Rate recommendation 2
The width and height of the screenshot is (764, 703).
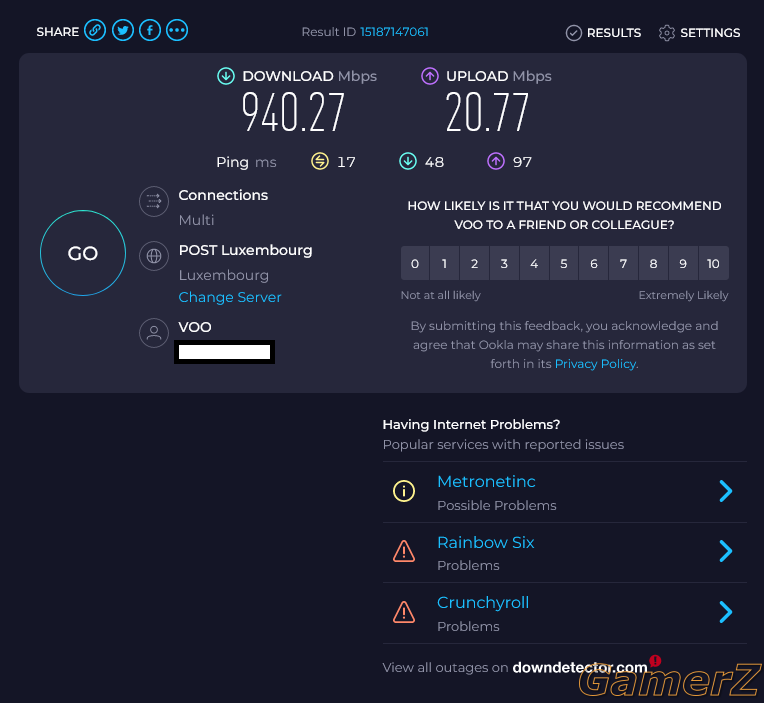(474, 264)
